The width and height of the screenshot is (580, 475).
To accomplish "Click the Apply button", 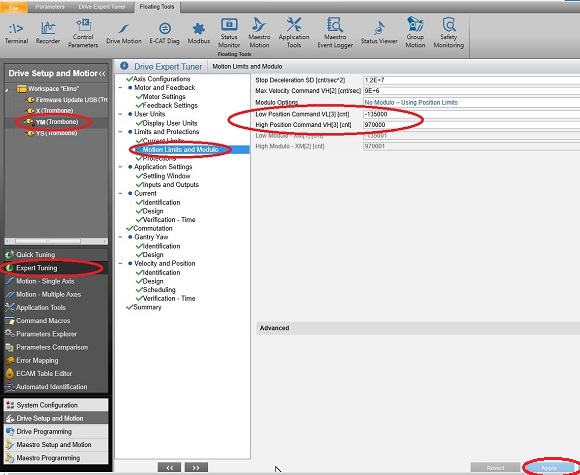I will click(549, 468).
